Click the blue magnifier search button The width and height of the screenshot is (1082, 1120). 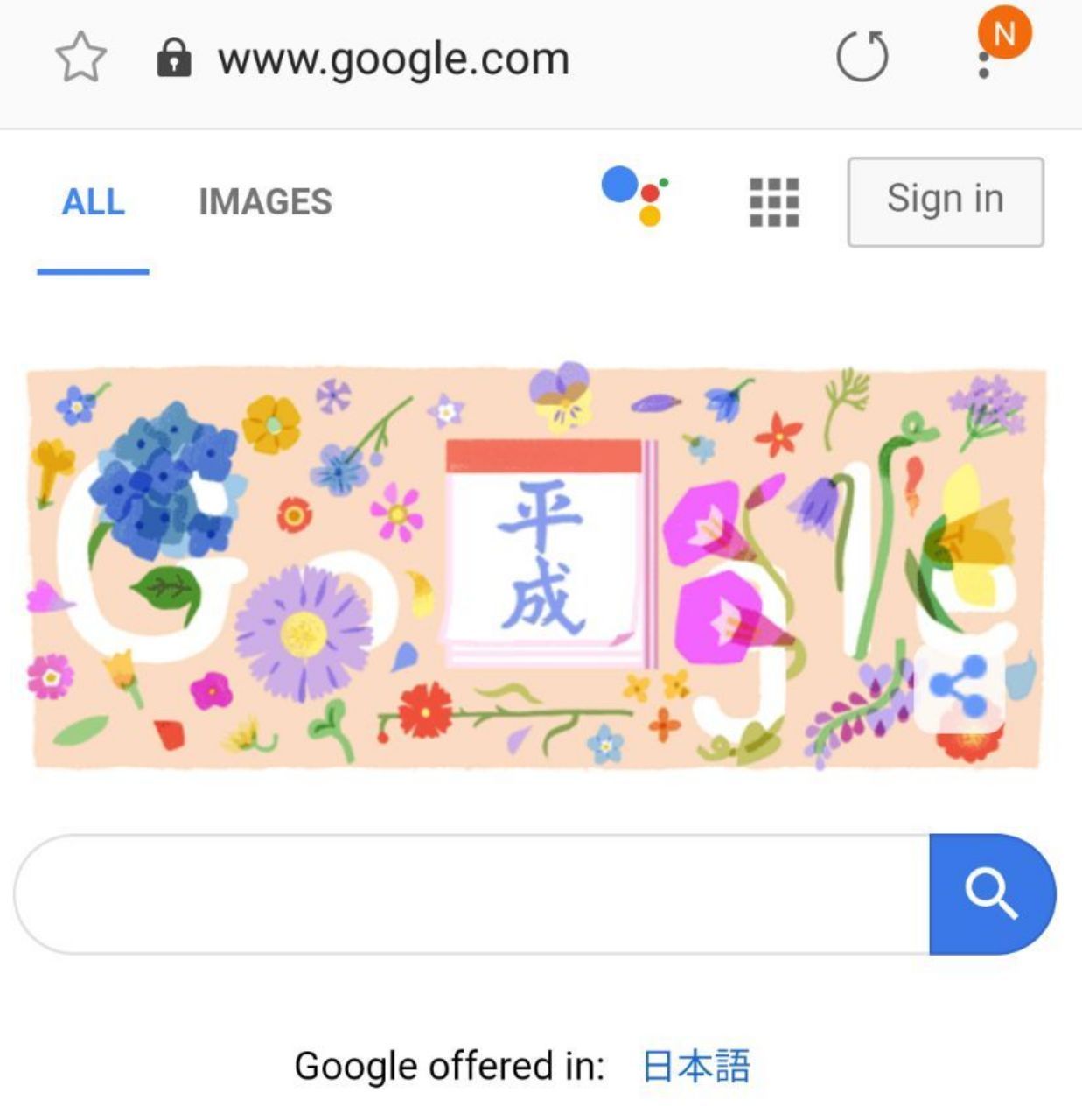(992, 893)
